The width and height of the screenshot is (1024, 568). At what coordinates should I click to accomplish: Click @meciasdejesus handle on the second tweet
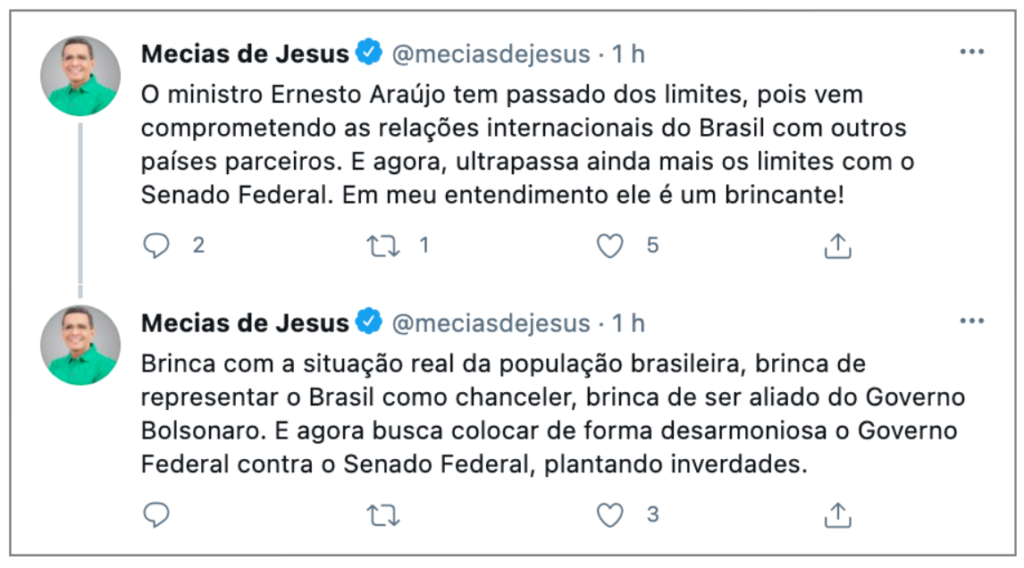[x=491, y=323]
